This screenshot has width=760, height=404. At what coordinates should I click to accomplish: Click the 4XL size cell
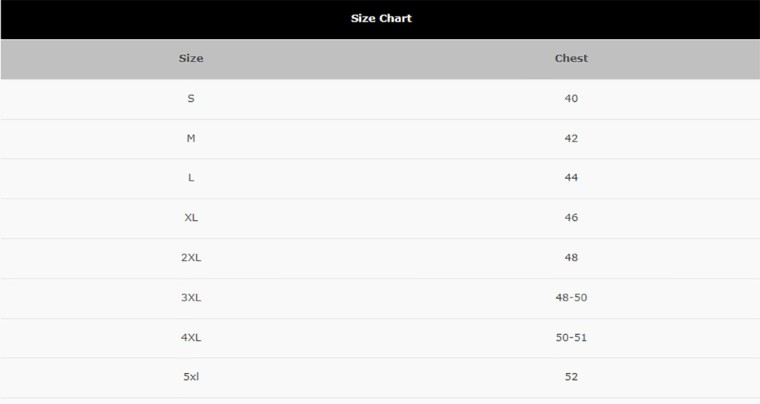[191, 338]
